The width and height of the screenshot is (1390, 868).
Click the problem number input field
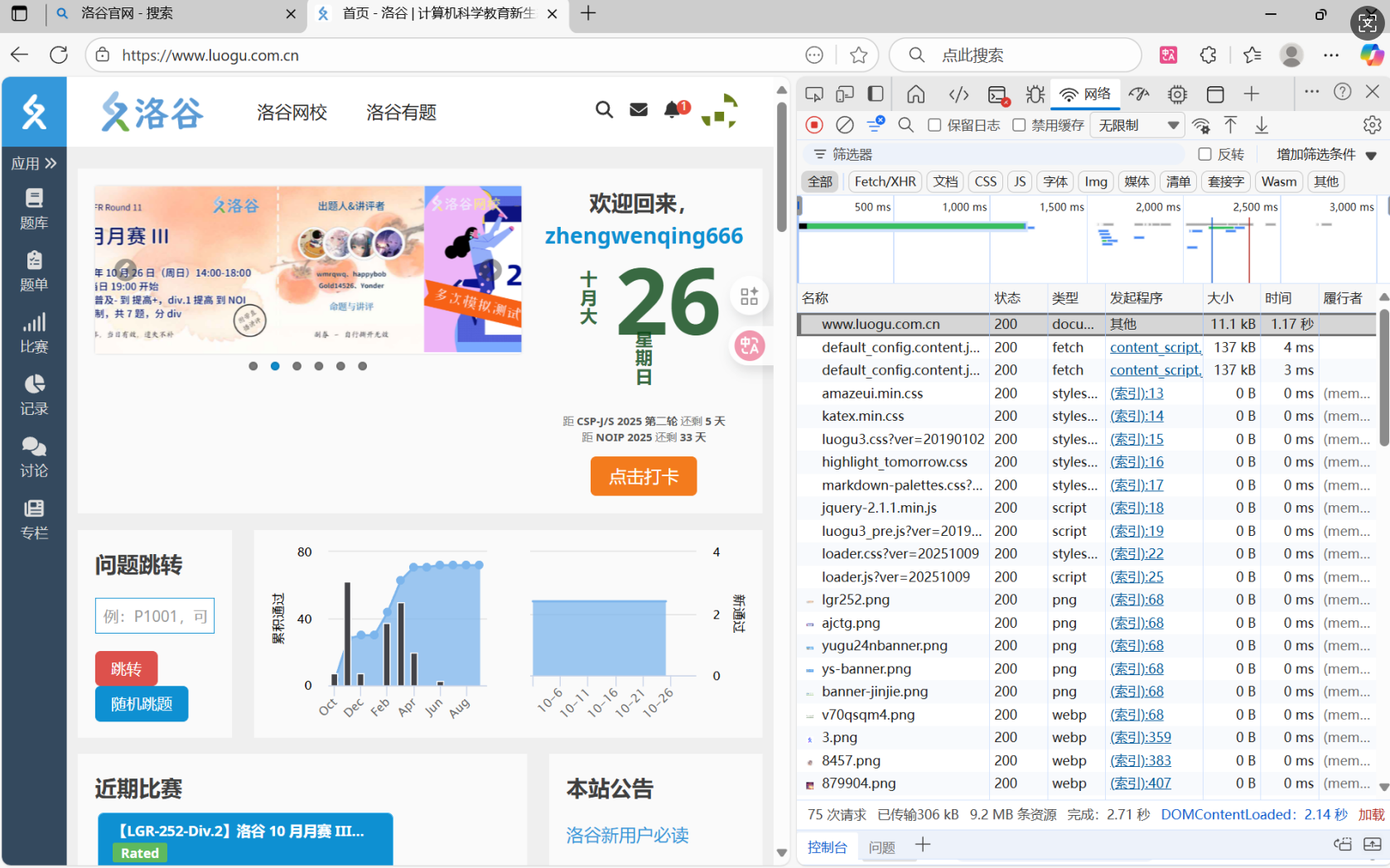[154, 616]
